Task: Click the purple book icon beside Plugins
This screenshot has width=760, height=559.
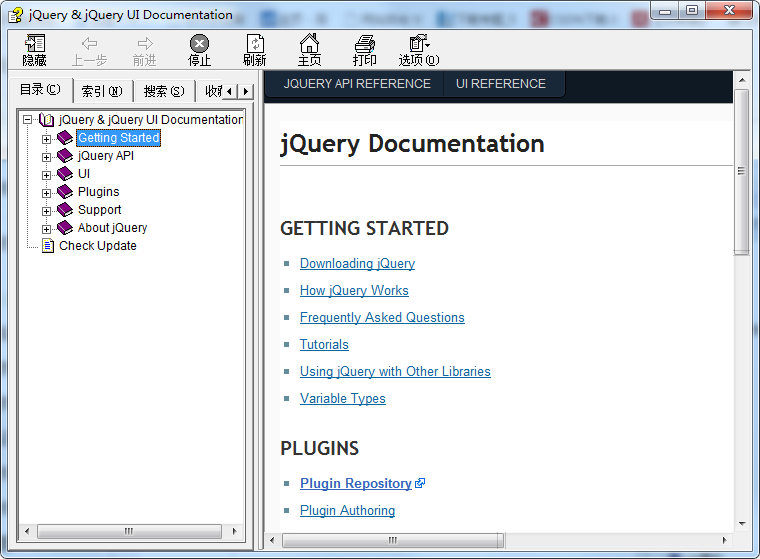Action: coord(65,192)
